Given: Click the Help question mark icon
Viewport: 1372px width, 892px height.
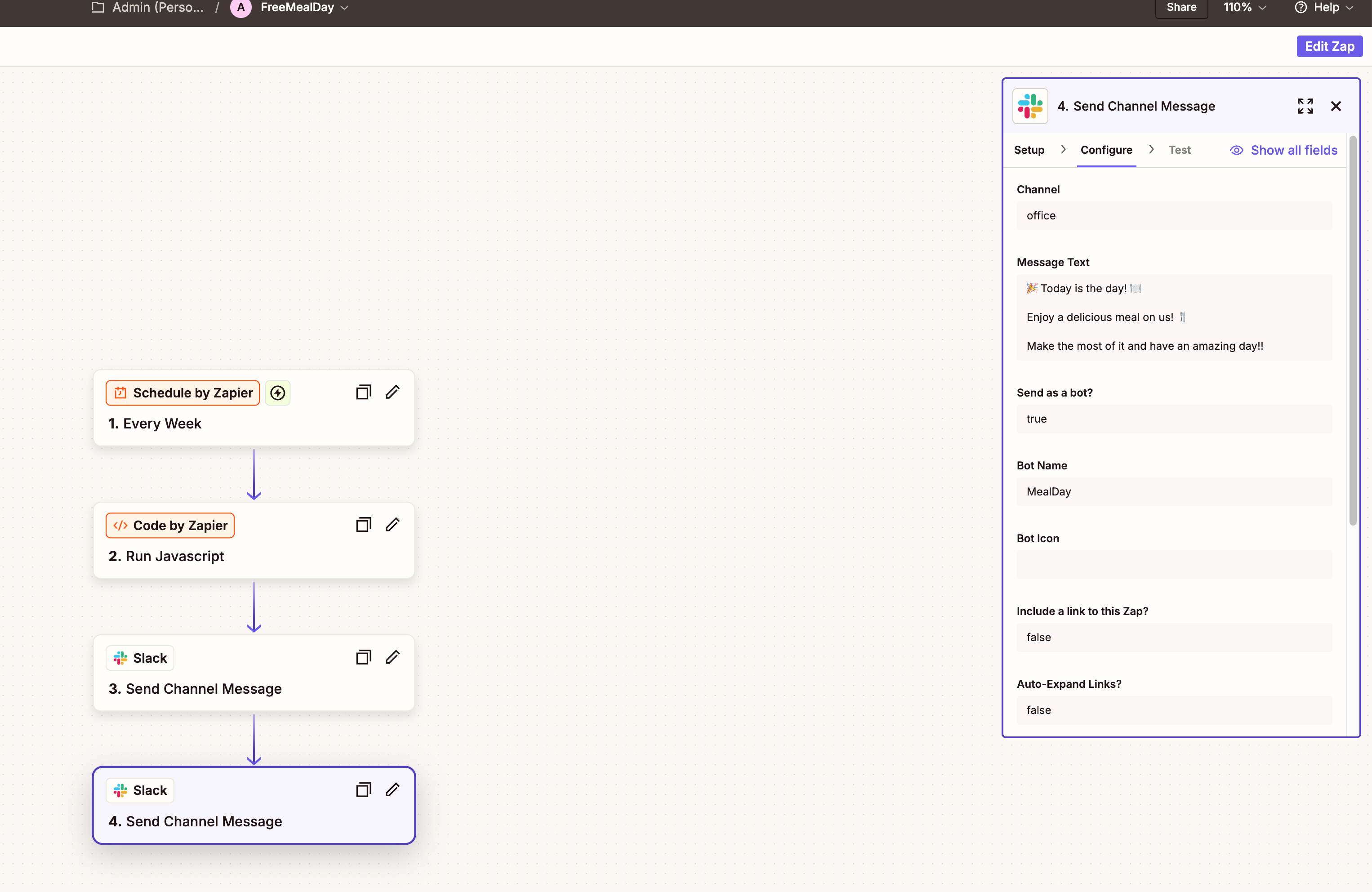Looking at the screenshot, I should pos(1301,8).
